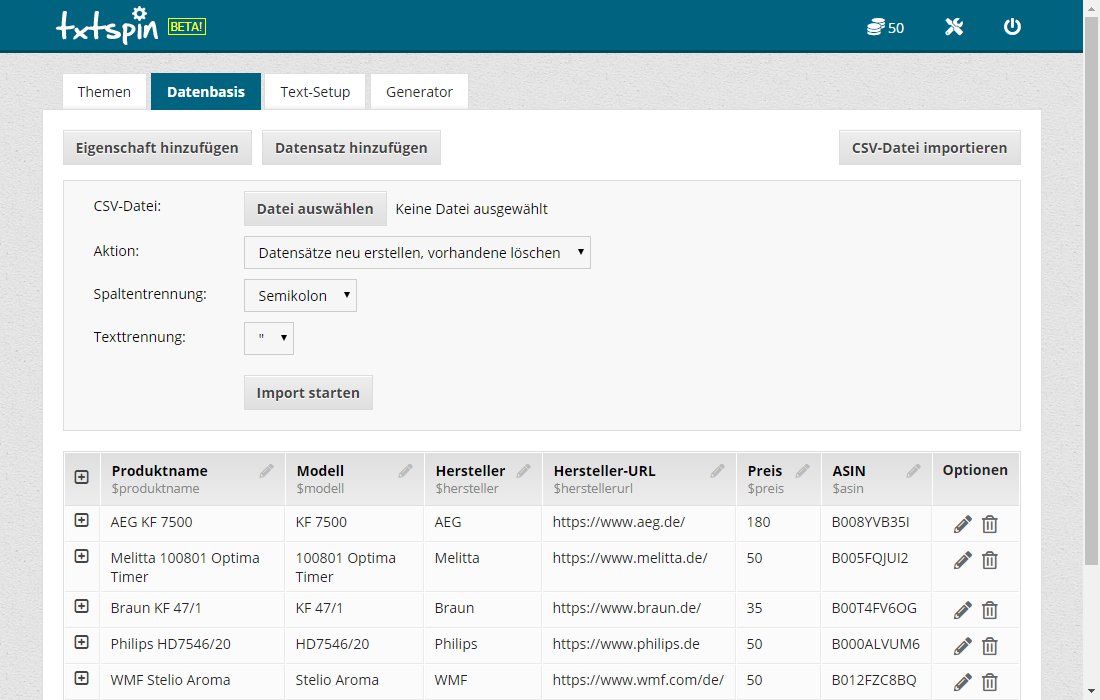Delete the Braun KF 47/1 record
Viewport: 1100px width, 700px height.
(x=989, y=610)
